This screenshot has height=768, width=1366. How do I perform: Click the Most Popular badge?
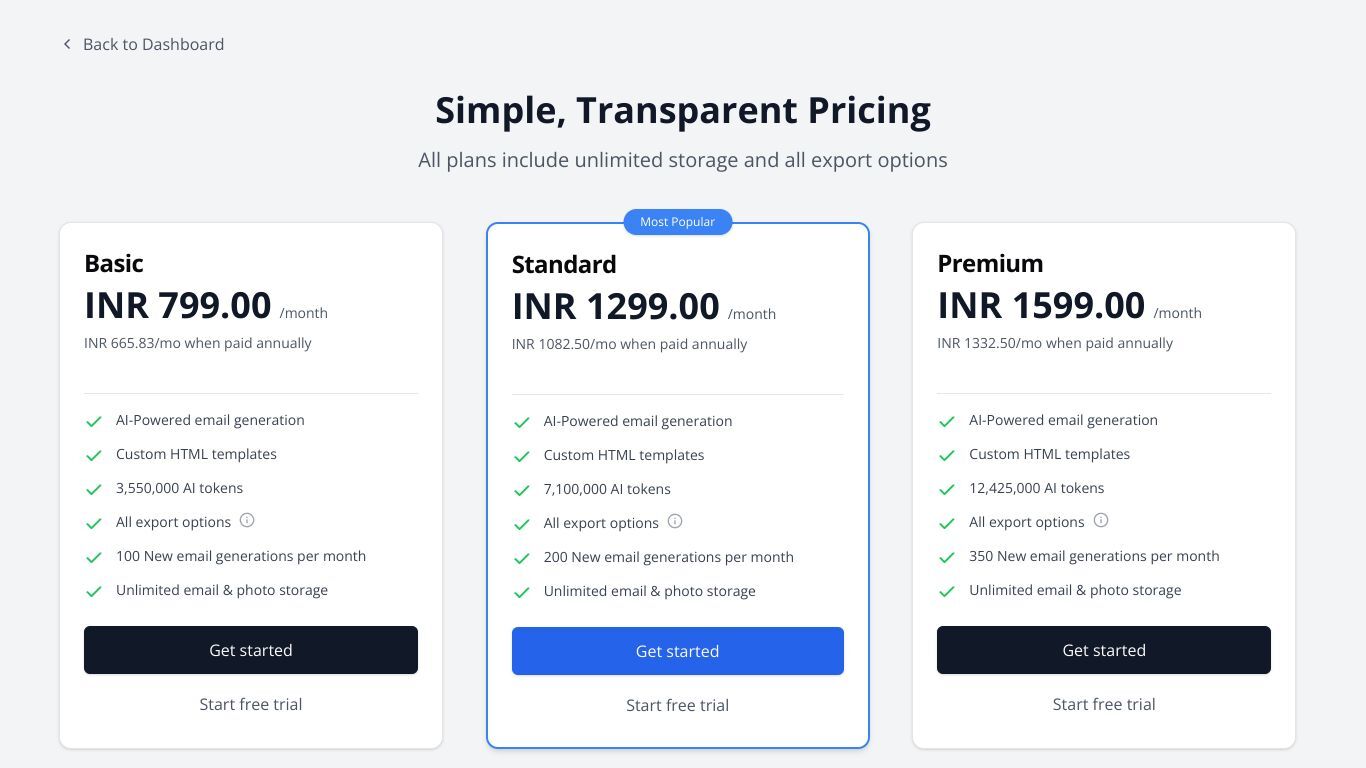coord(678,222)
